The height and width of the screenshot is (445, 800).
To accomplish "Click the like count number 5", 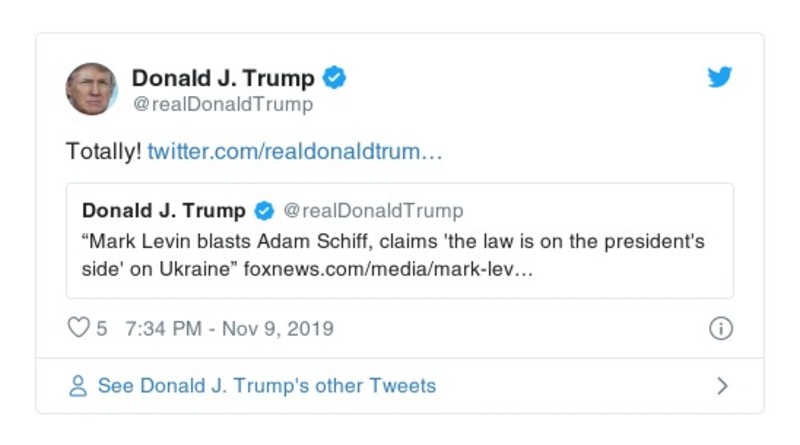I will (102, 329).
